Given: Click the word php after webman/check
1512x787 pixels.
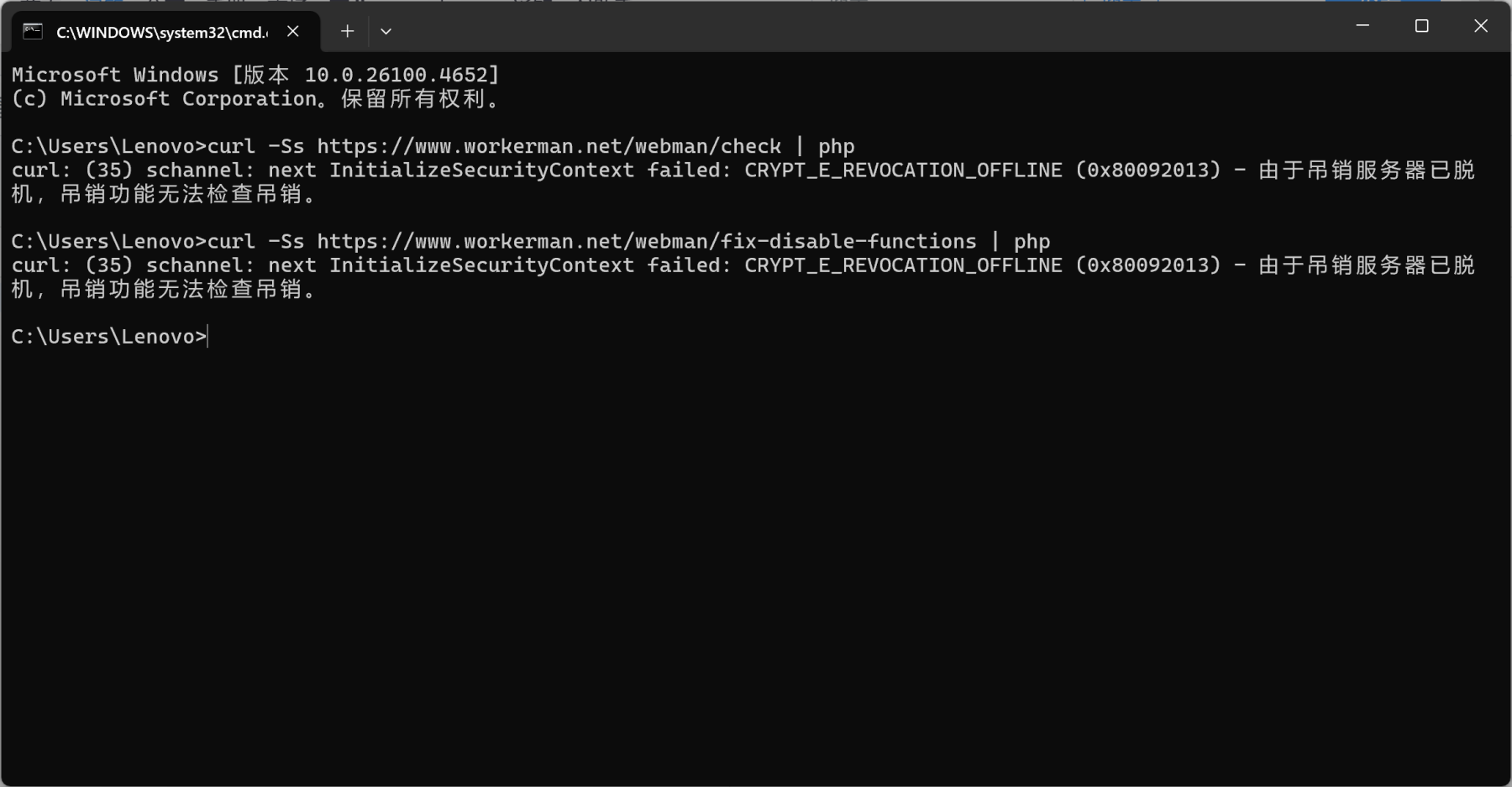Looking at the screenshot, I should [837, 146].
